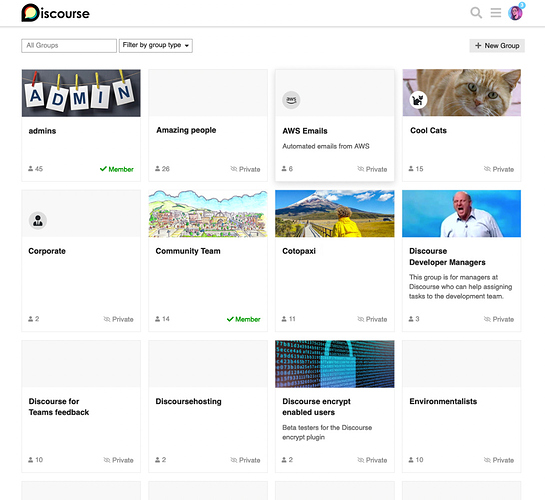Click the Cool Cats group cat avatar
This screenshot has width=545, height=500.
[x=418, y=100]
